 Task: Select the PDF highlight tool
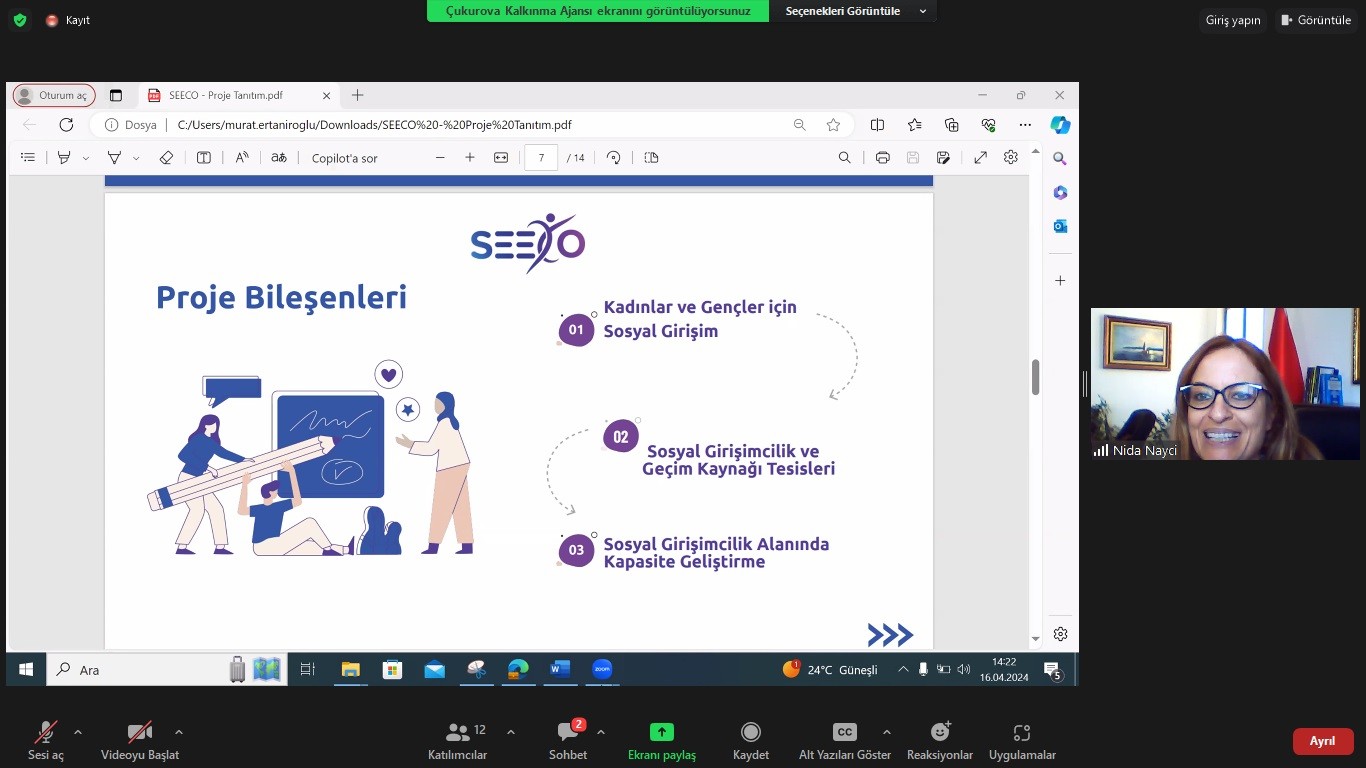coord(64,158)
